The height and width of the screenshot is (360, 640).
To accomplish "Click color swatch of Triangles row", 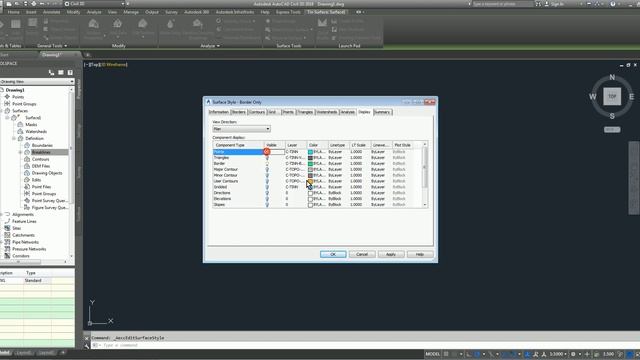I will (x=310, y=158).
